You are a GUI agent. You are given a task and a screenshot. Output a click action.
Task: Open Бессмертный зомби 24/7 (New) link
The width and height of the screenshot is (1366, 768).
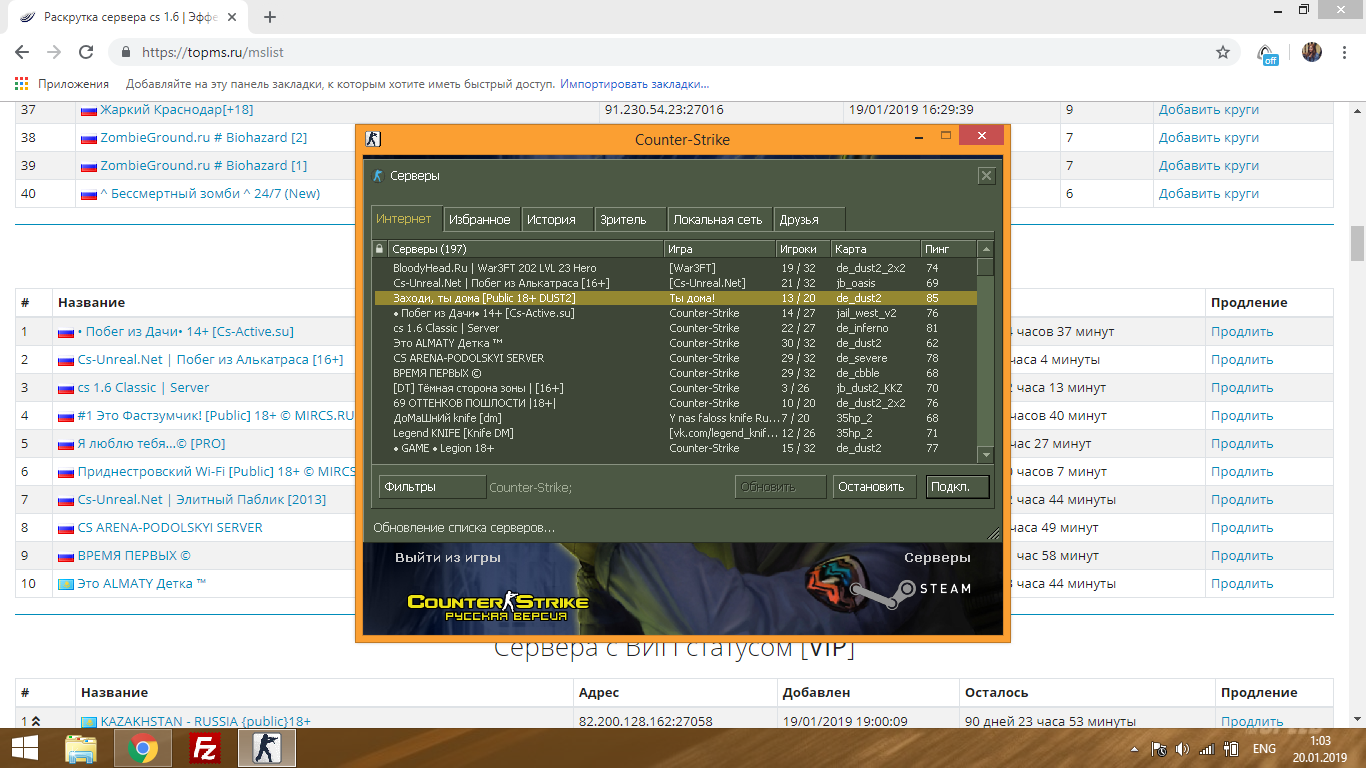click(x=210, y=194)
